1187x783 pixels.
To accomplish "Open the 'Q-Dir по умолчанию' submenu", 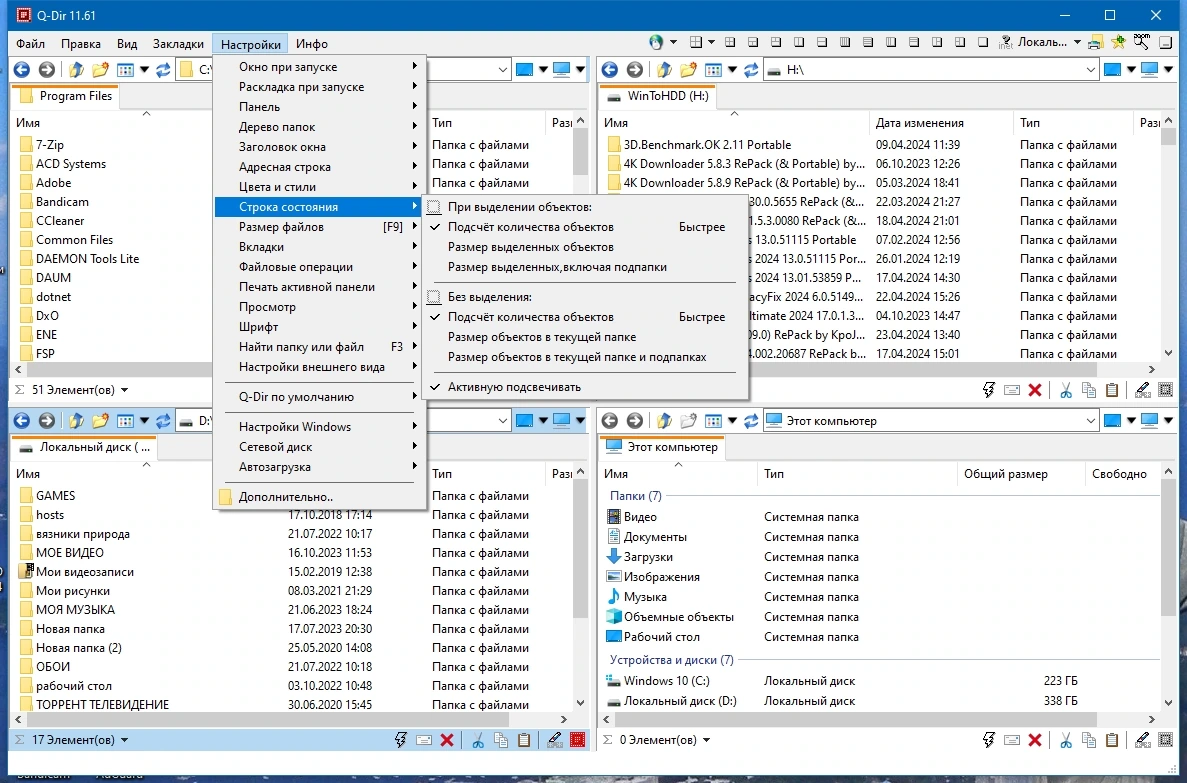I will pyautogui.click(x=320, y=397).
